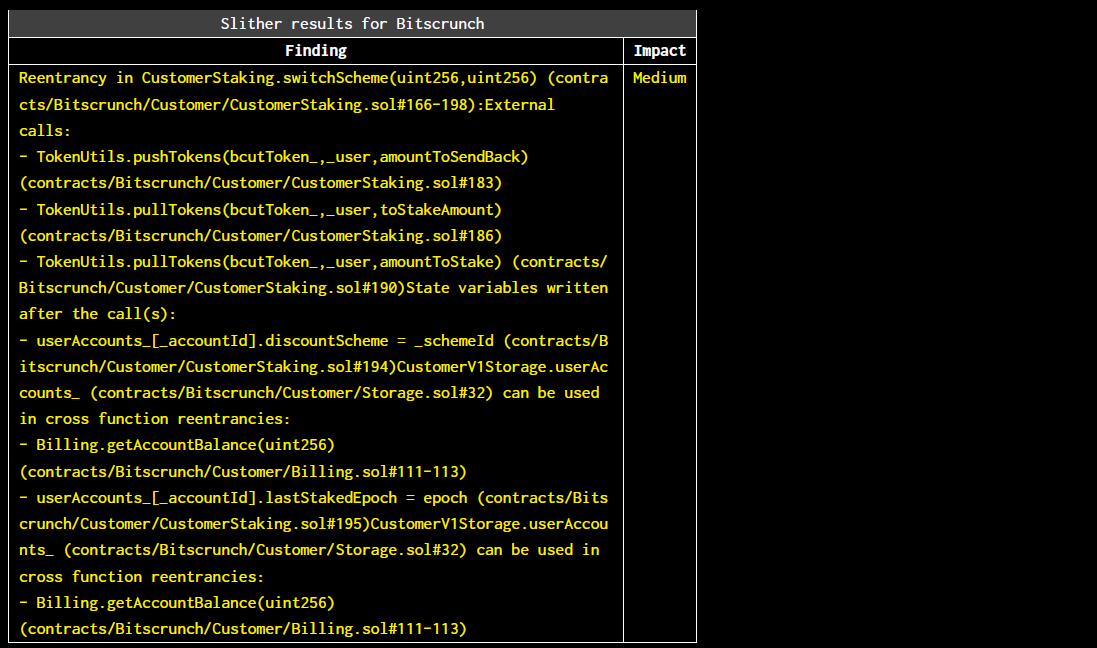Click the "TokenUtils.pullTokens(bcutToken_,_user,amountToStake)" line
The image size is (1097, 648).
(x=313, y=262)
